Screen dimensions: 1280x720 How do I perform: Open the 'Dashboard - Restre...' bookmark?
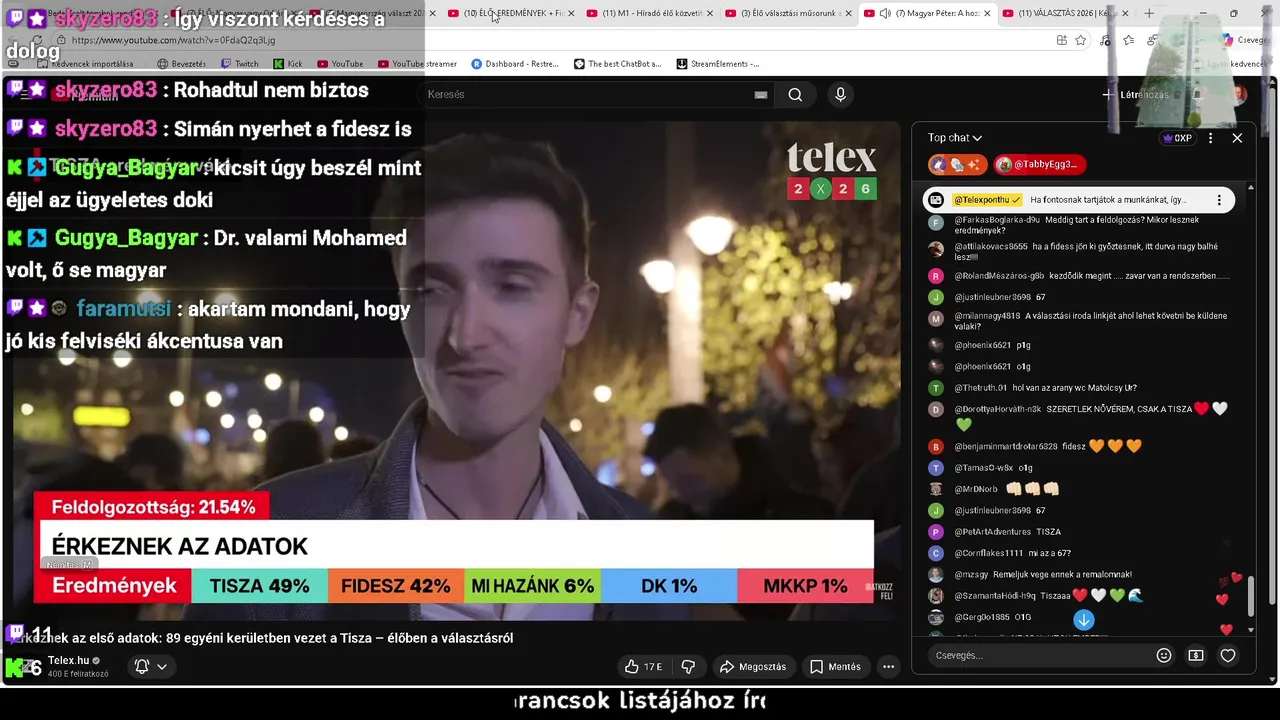515,64
